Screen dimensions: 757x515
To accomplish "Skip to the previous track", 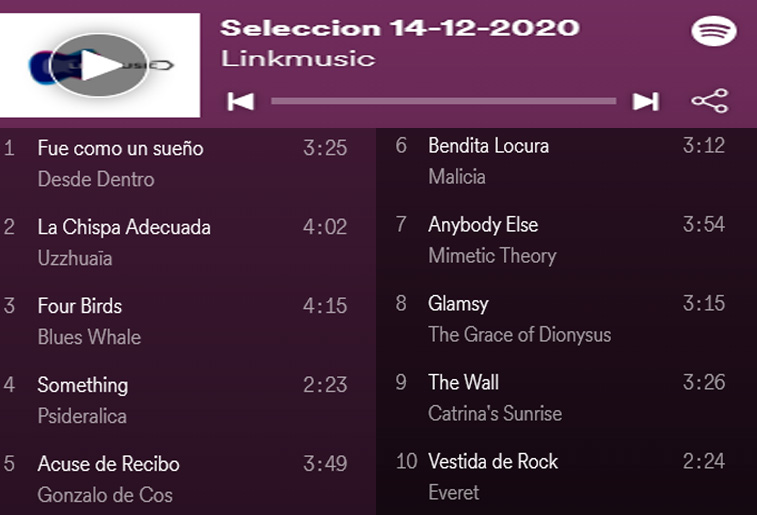I will coord(240,101).
